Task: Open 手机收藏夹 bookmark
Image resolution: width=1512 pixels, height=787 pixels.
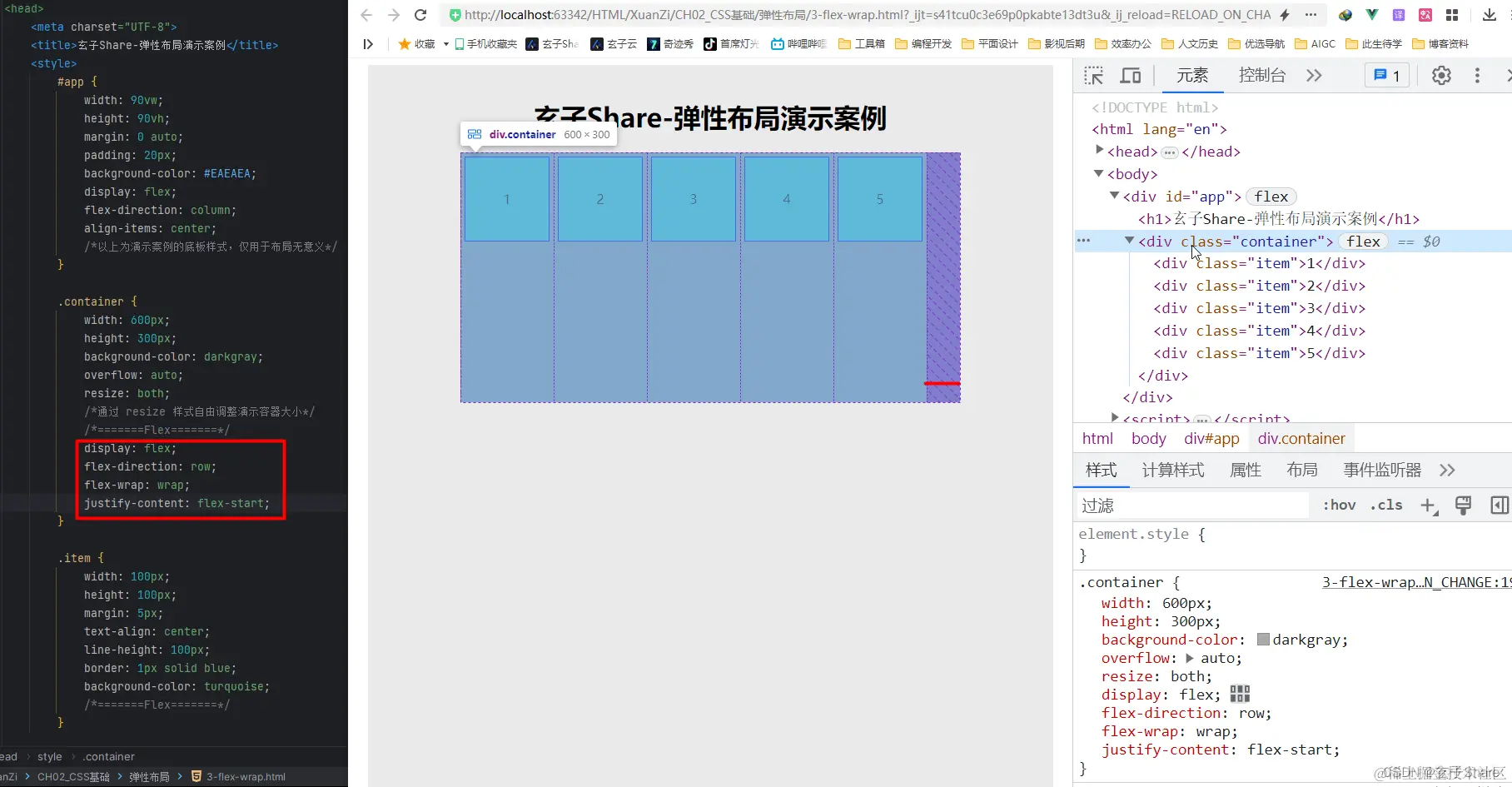Action: point(486,44)
